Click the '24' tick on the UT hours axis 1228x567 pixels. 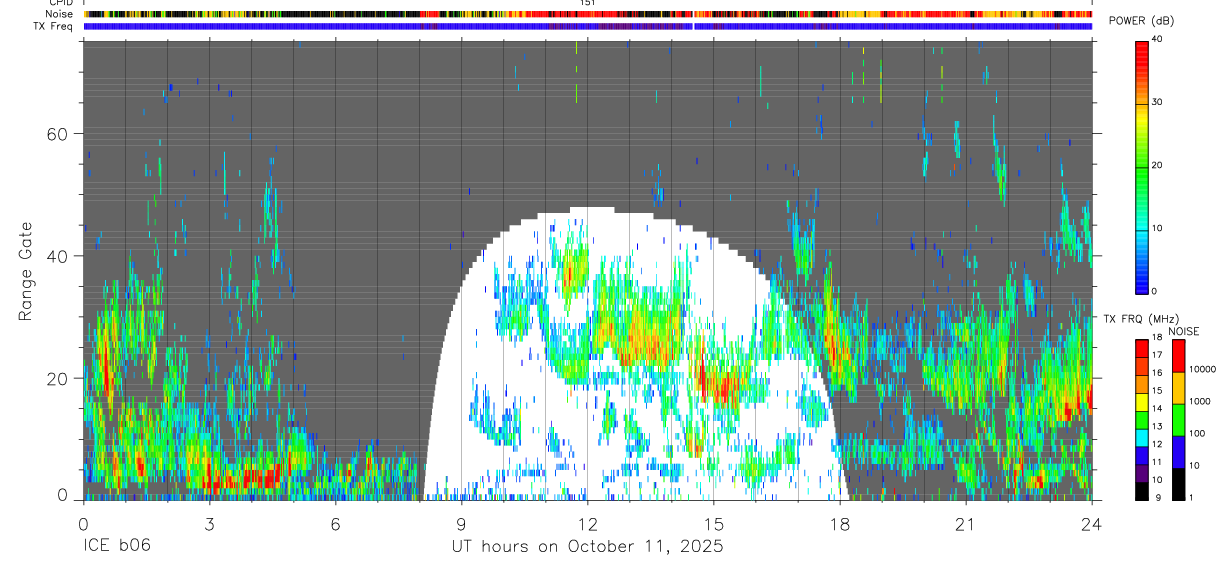(1091, 524)
